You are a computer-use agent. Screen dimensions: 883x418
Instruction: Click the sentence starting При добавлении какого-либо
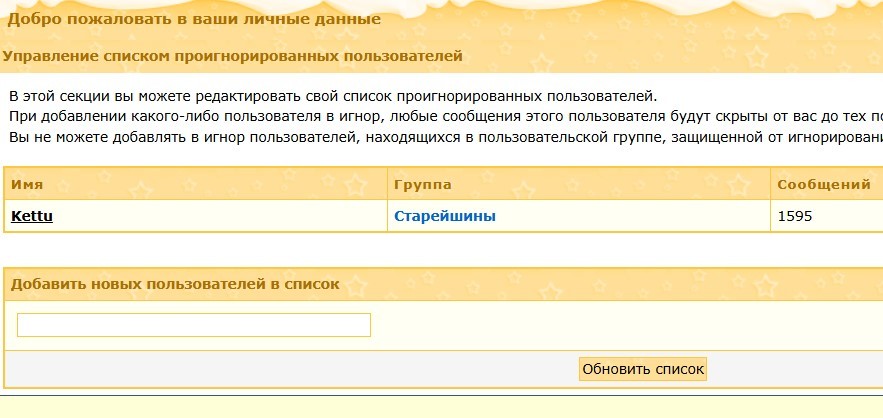pos(446,117)
